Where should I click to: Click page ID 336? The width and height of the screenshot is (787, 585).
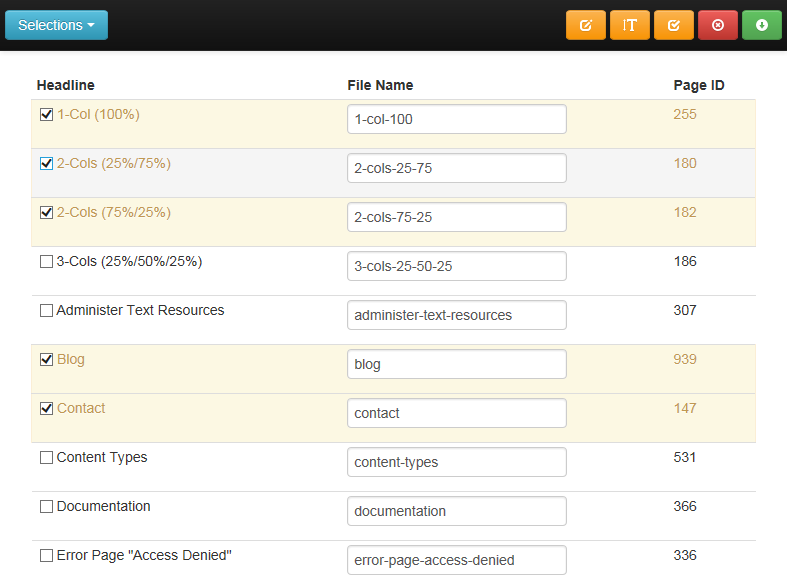click(685, 555)
